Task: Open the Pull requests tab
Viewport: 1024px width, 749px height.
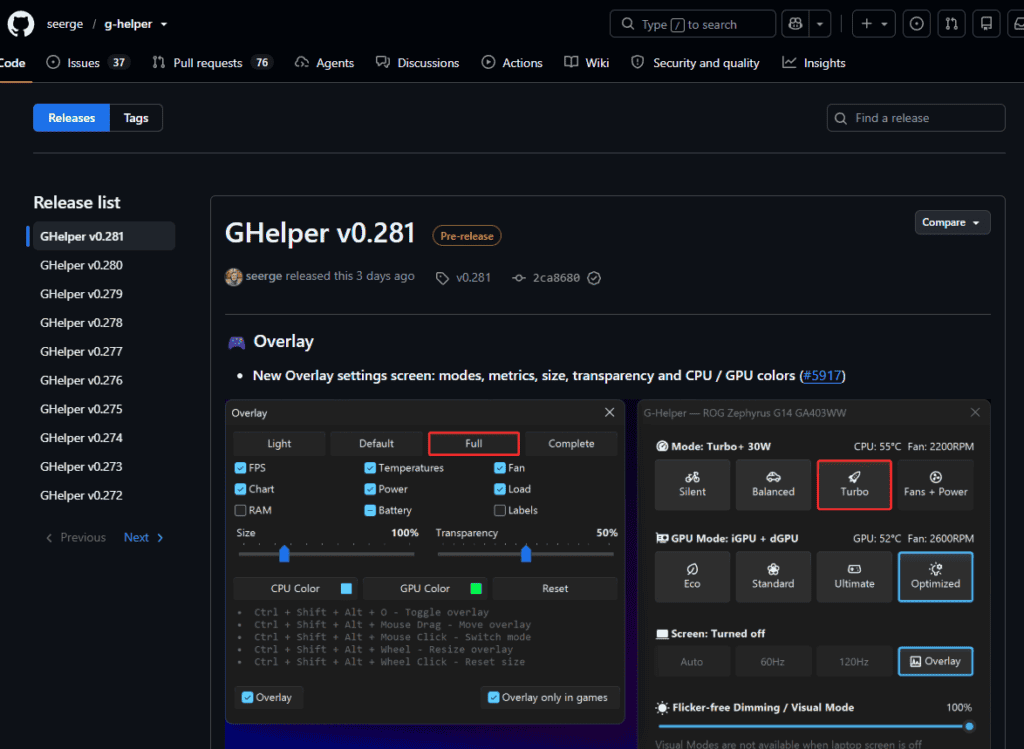Action: [x=212, y=63]
